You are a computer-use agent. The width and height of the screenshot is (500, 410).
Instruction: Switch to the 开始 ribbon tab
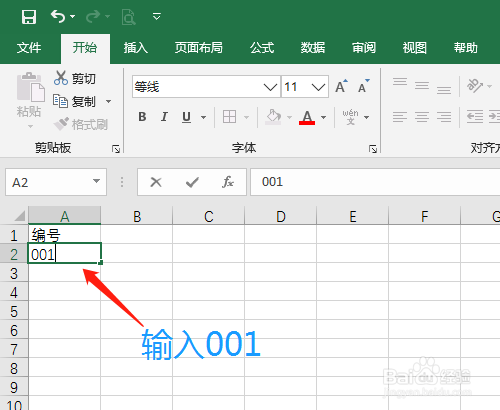point(85,48)
